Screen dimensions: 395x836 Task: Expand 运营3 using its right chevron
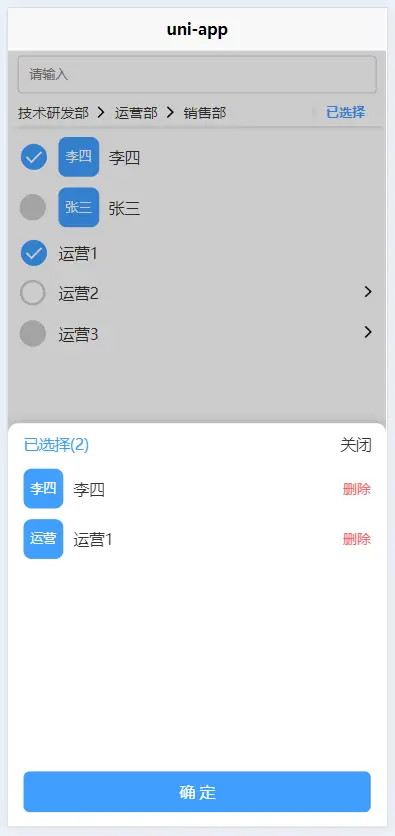coord(367,332)
